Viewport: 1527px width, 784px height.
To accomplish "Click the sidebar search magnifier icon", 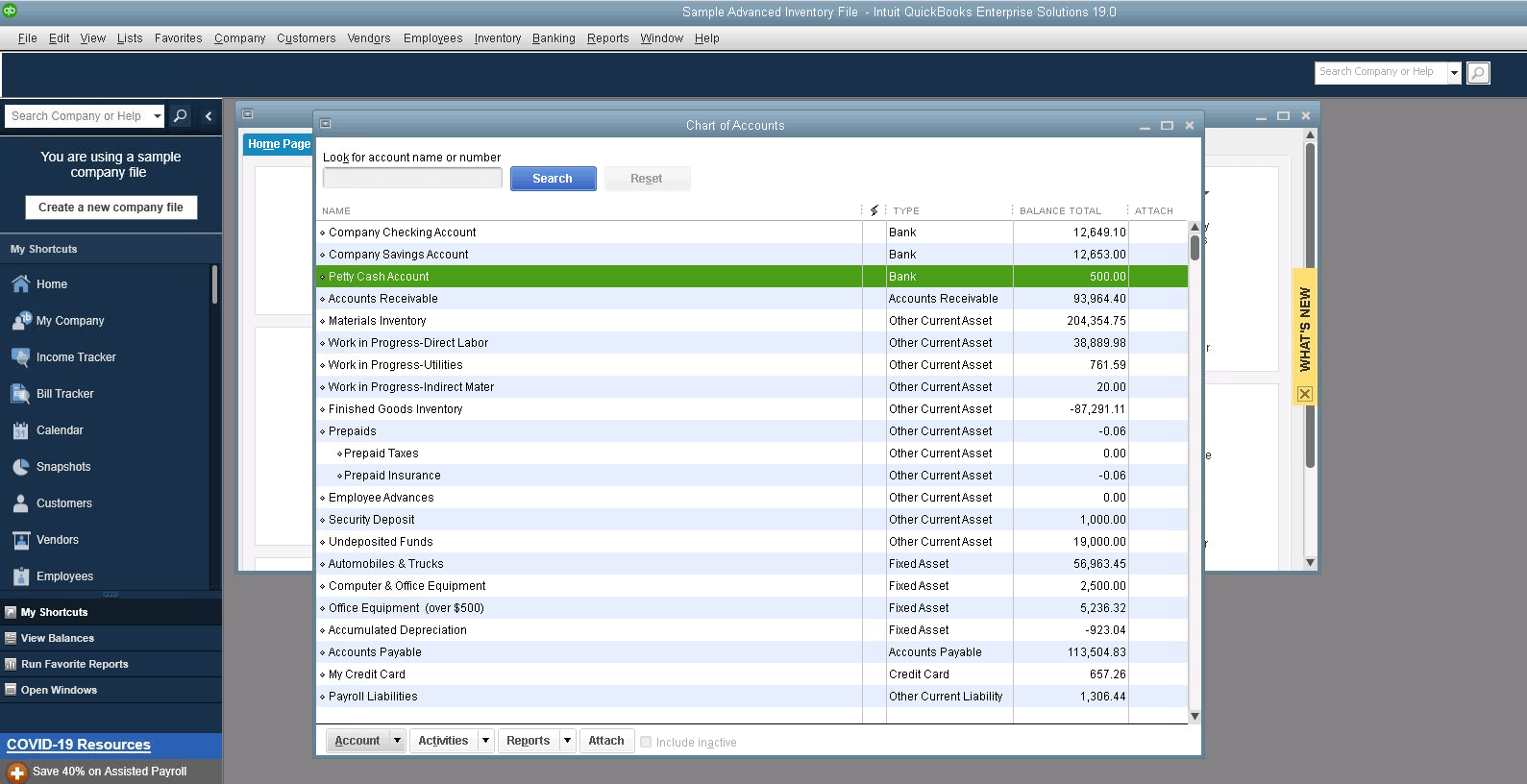I will click(x=180, y=116).
